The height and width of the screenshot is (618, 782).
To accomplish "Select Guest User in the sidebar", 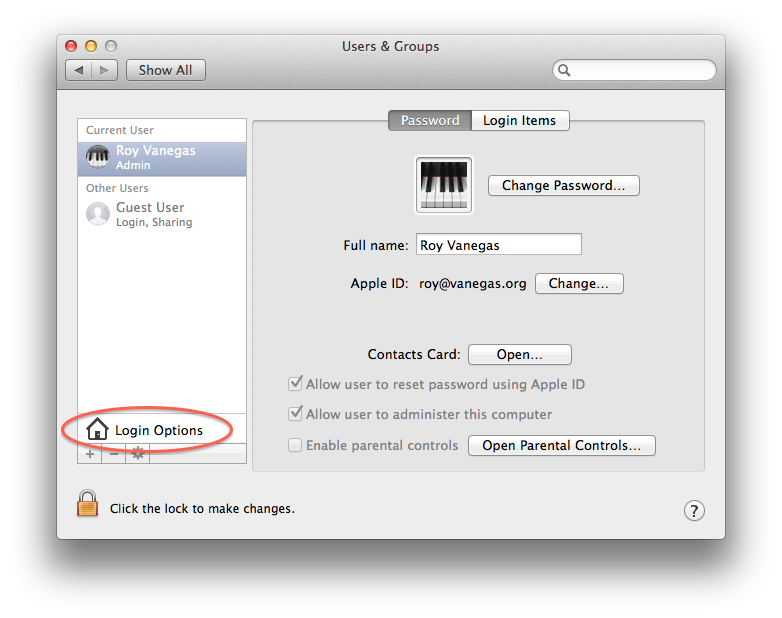I will [150, 214].
